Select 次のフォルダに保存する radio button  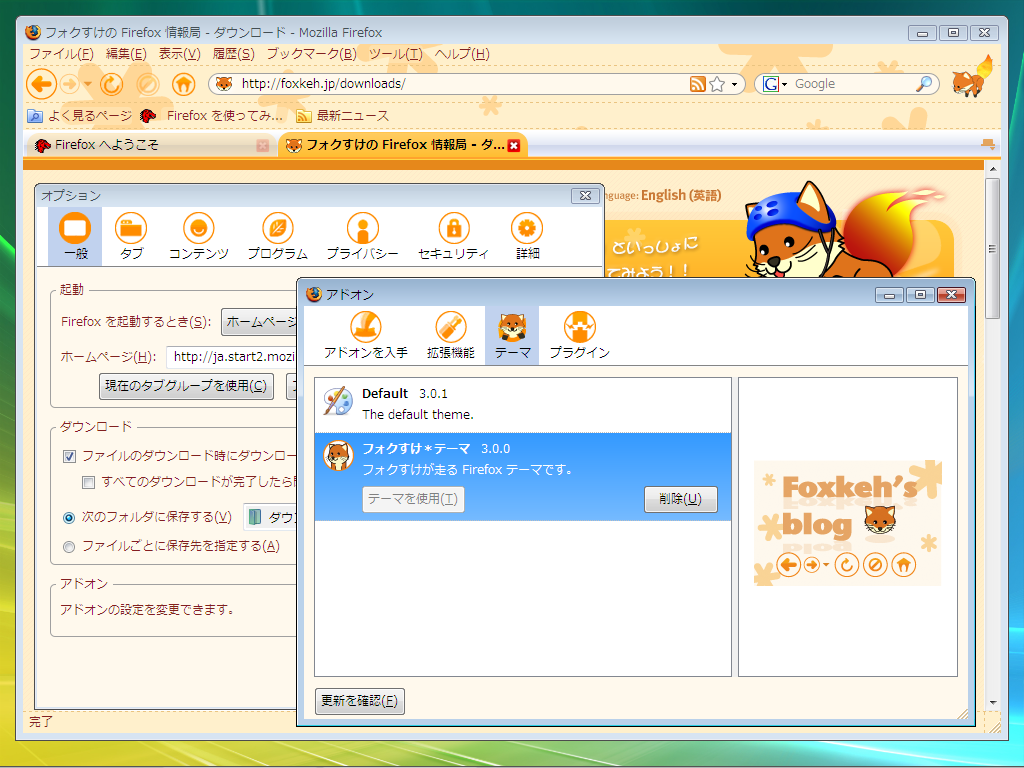click(69, 518)
